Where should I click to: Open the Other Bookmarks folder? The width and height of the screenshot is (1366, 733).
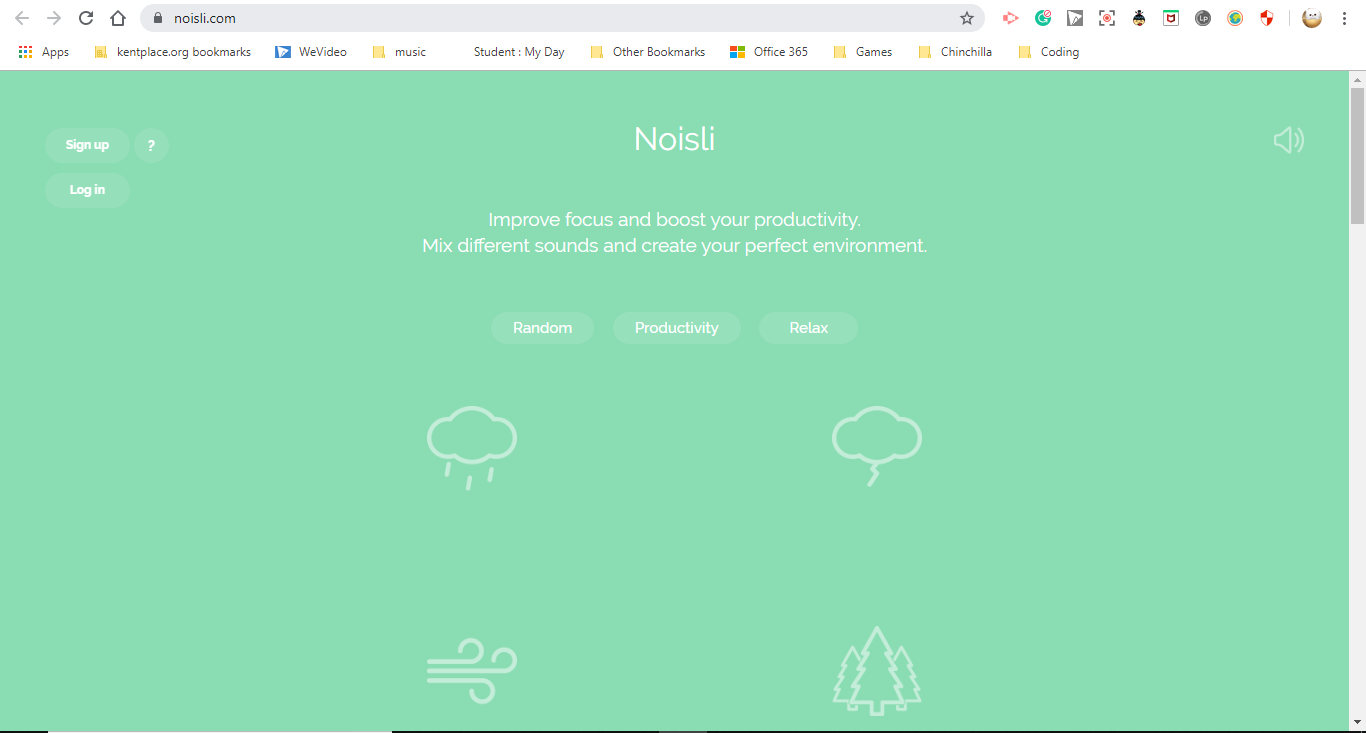pyautogui.click(x=648, y=52)
